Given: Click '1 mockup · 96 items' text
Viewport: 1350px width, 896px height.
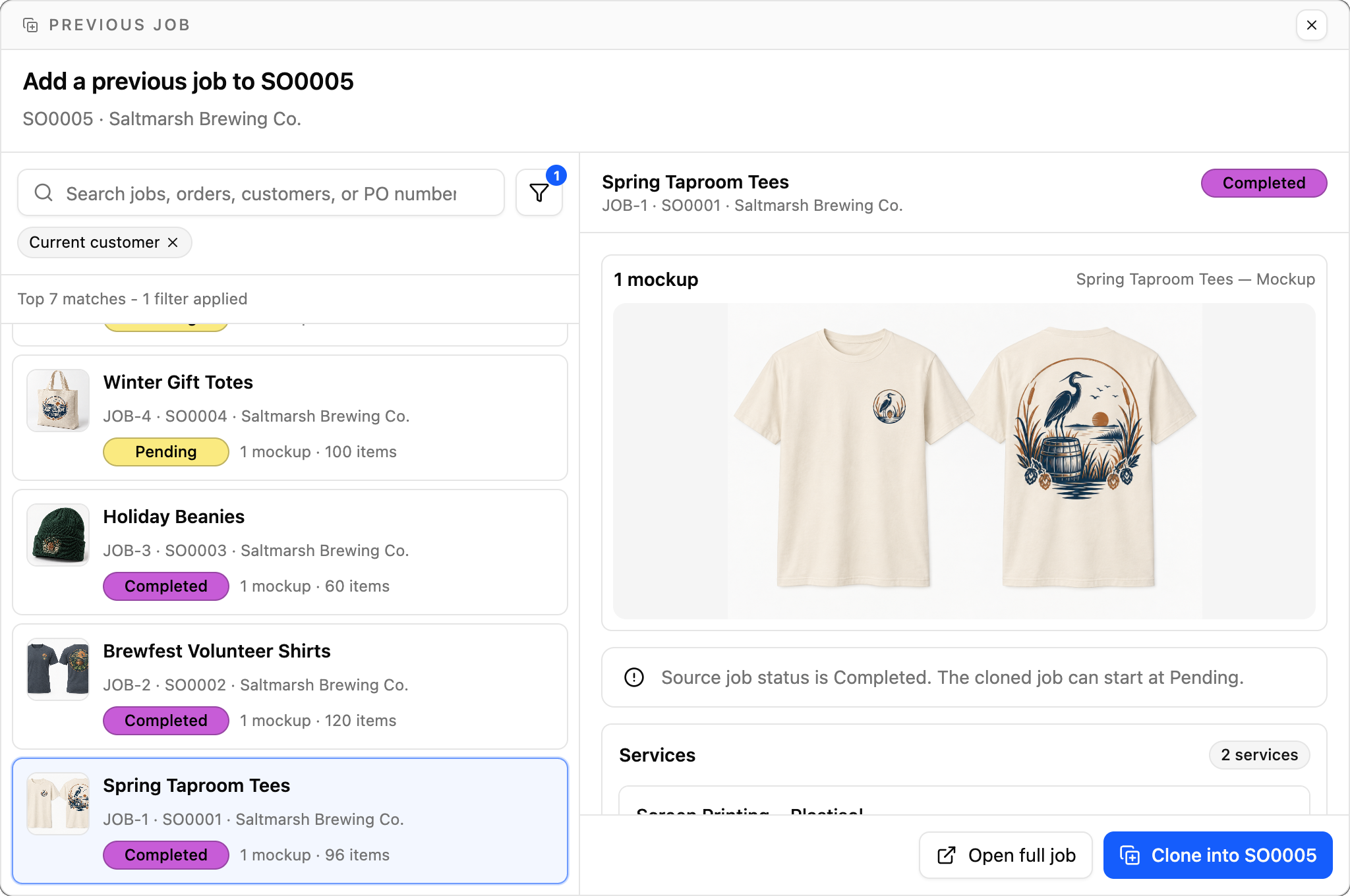Looking at the screenshot, I should coord(314,855).
